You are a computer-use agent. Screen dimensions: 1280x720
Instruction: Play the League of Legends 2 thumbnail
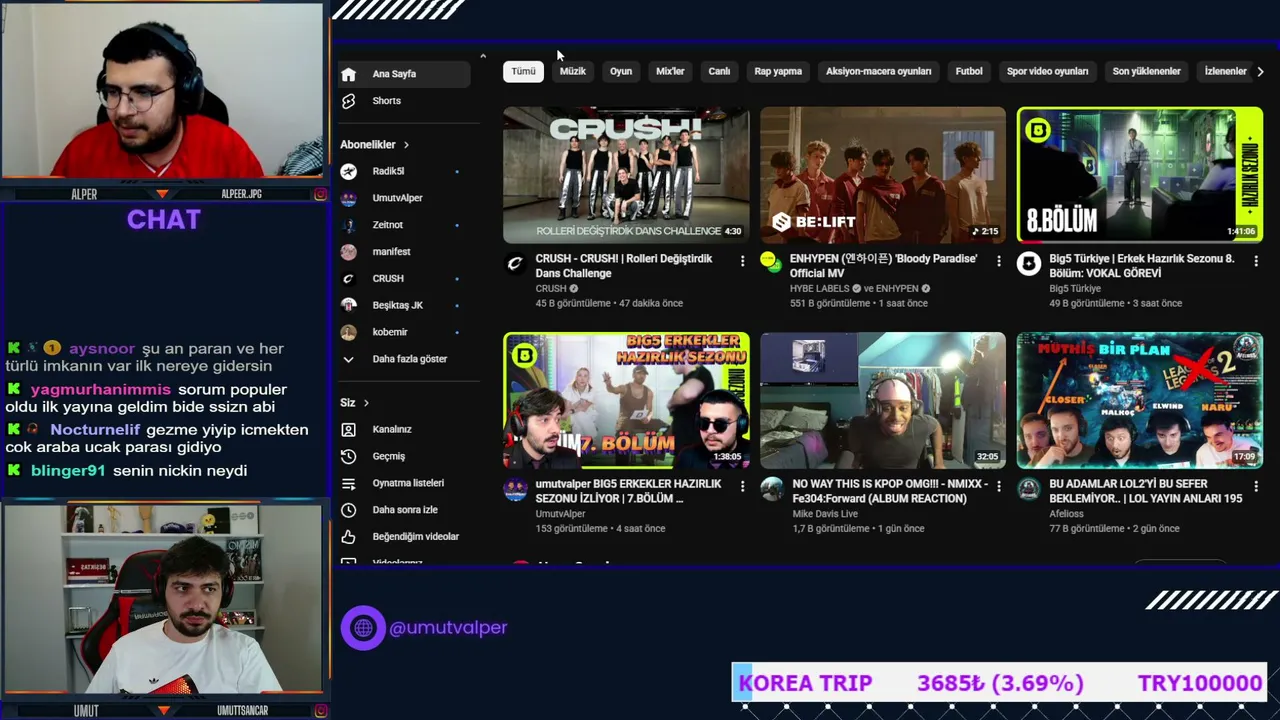point(1140,400)
